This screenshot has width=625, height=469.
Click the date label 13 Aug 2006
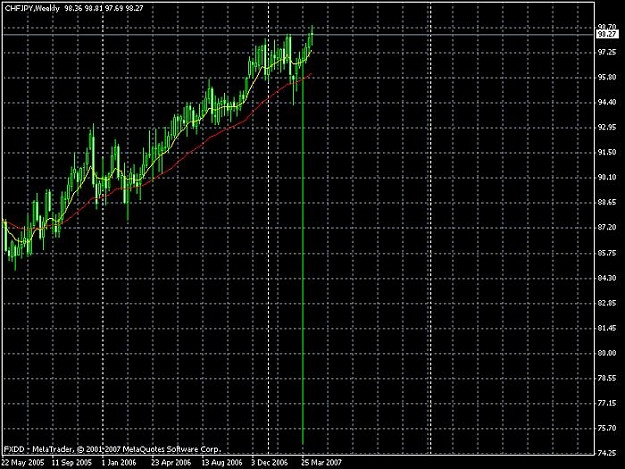pos(222,463)
